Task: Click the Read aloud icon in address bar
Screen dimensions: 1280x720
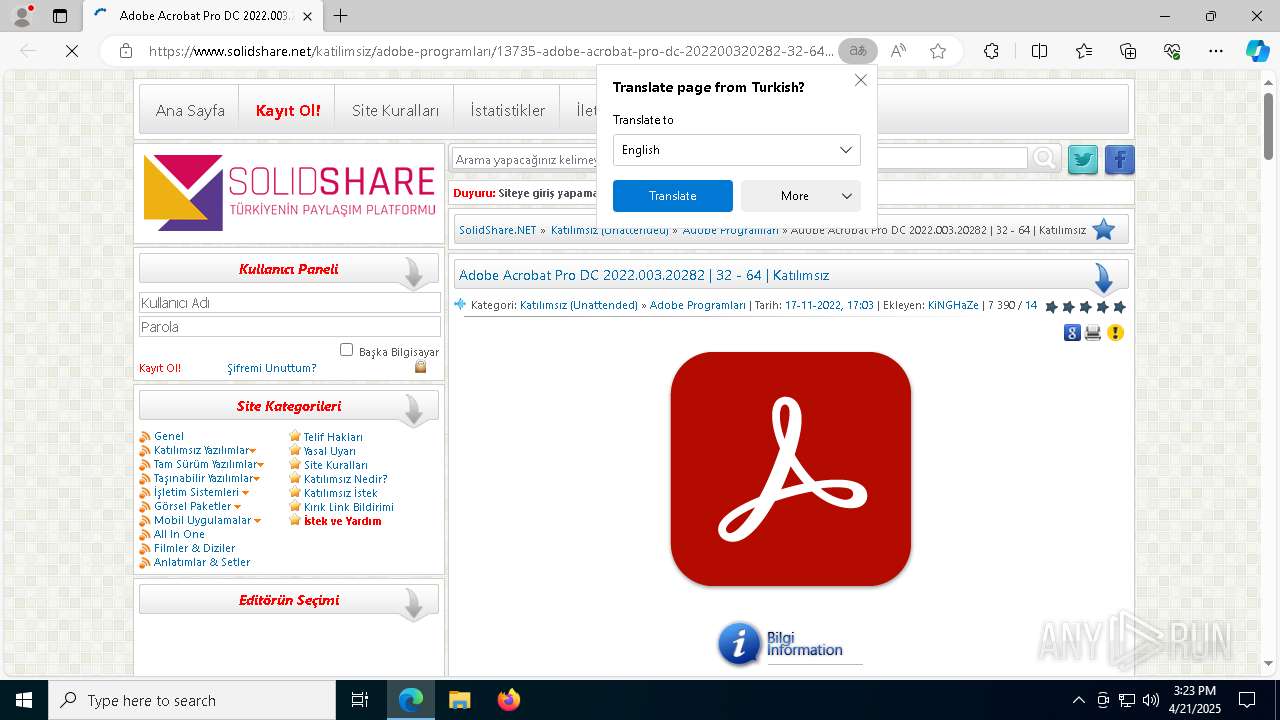Action: tap(898, 51)
